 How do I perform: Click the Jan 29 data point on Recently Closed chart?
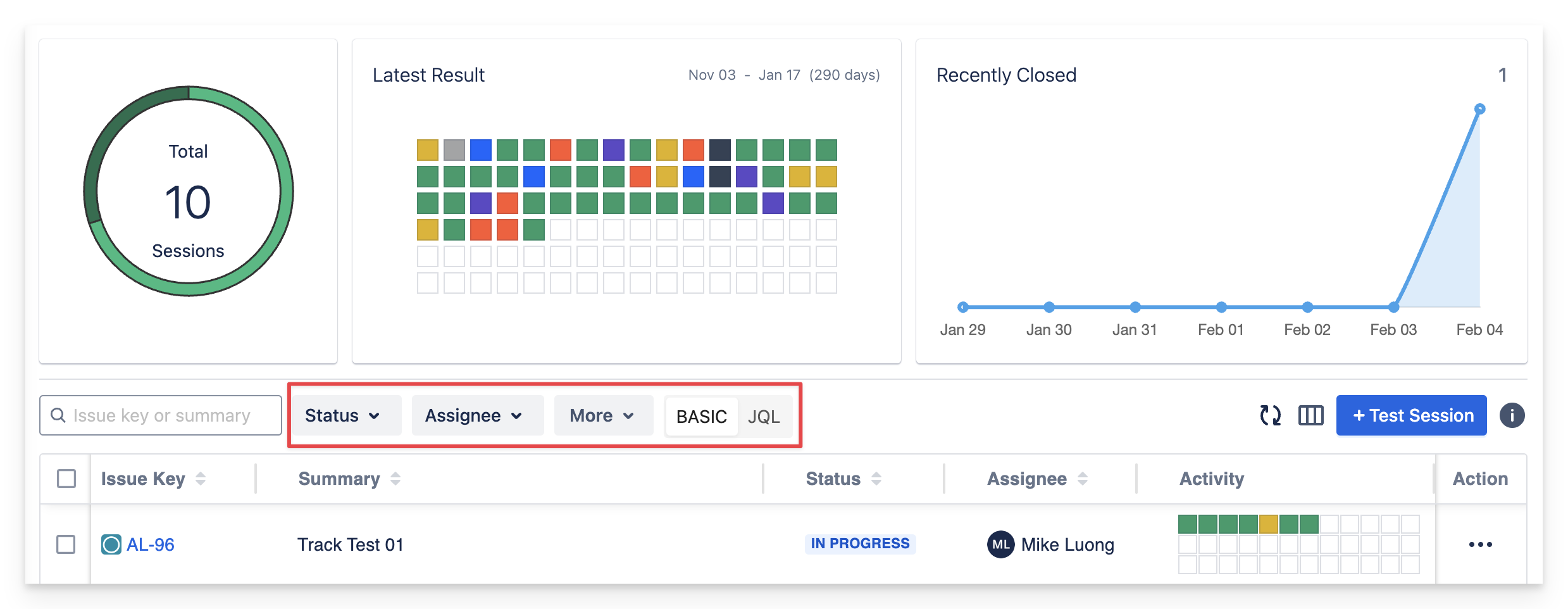[x=963, y=307]
